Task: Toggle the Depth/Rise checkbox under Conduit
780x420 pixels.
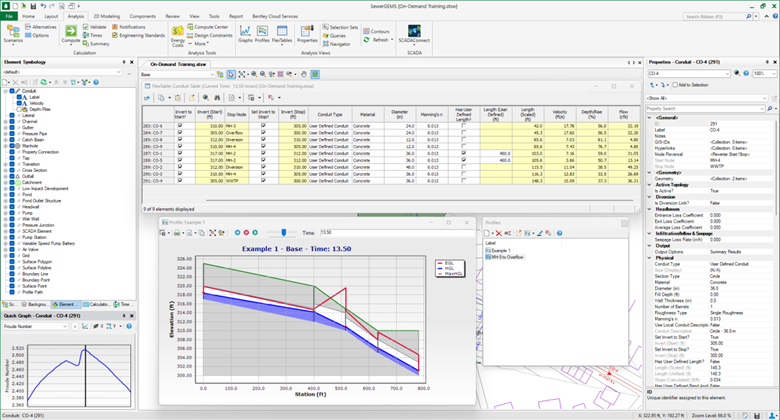Action: click(19, 109)
